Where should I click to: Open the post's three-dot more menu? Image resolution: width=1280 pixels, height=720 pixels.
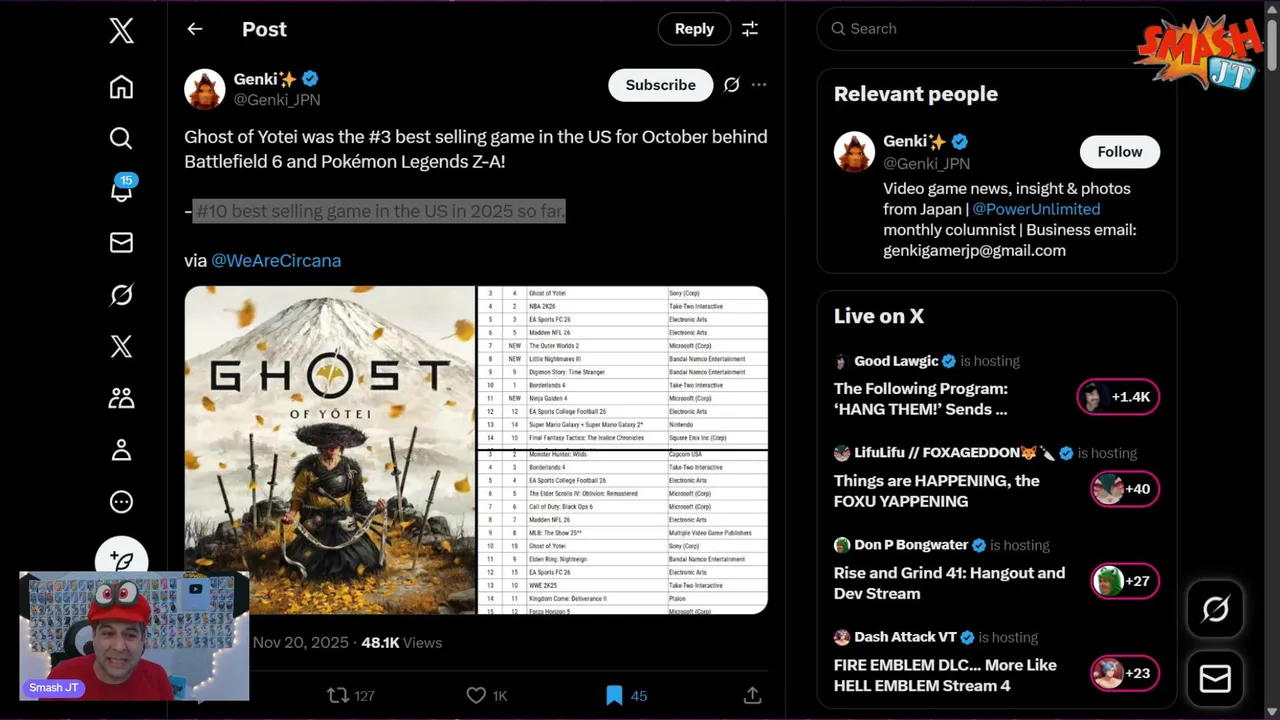759,85
